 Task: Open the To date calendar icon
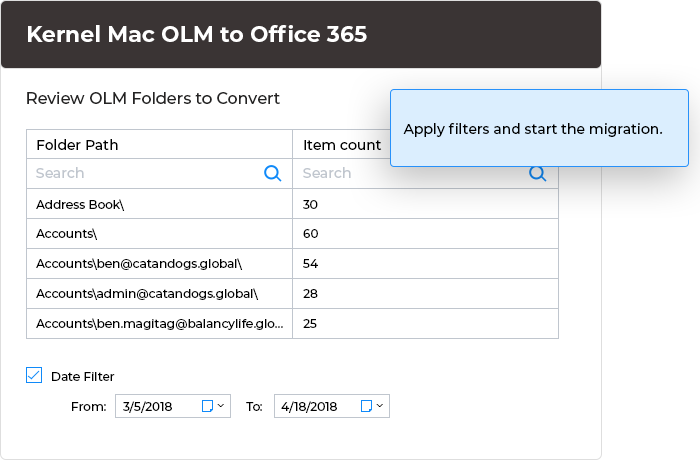pos(366,406)
